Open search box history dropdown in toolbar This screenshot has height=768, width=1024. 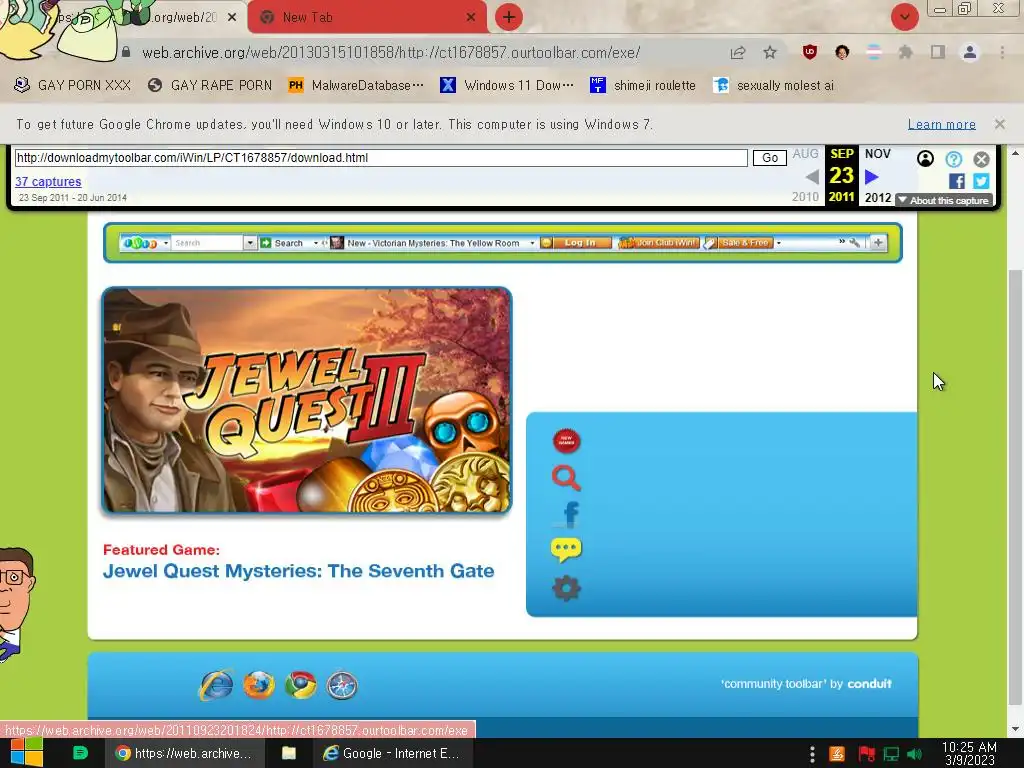(x=249, y=243)
